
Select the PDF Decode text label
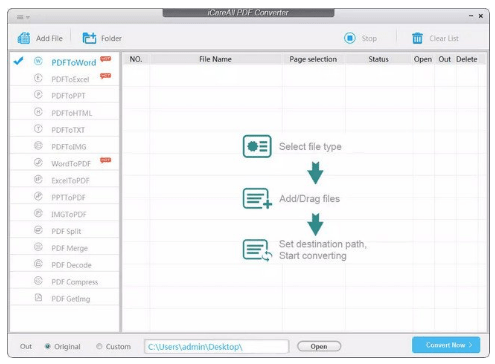[x=71, y=265]
